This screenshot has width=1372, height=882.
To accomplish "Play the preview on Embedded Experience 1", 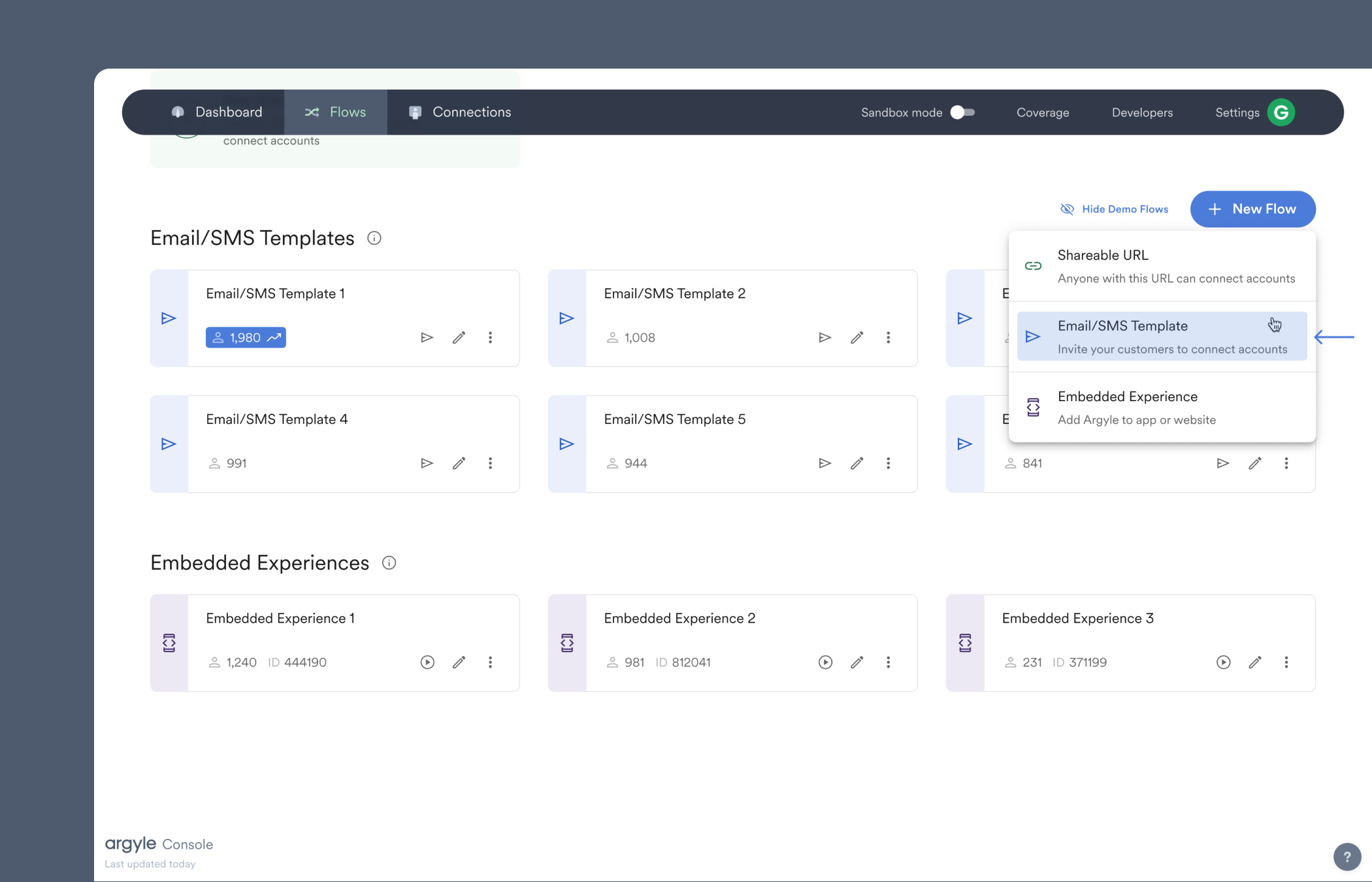I will [x=427, y=662].
